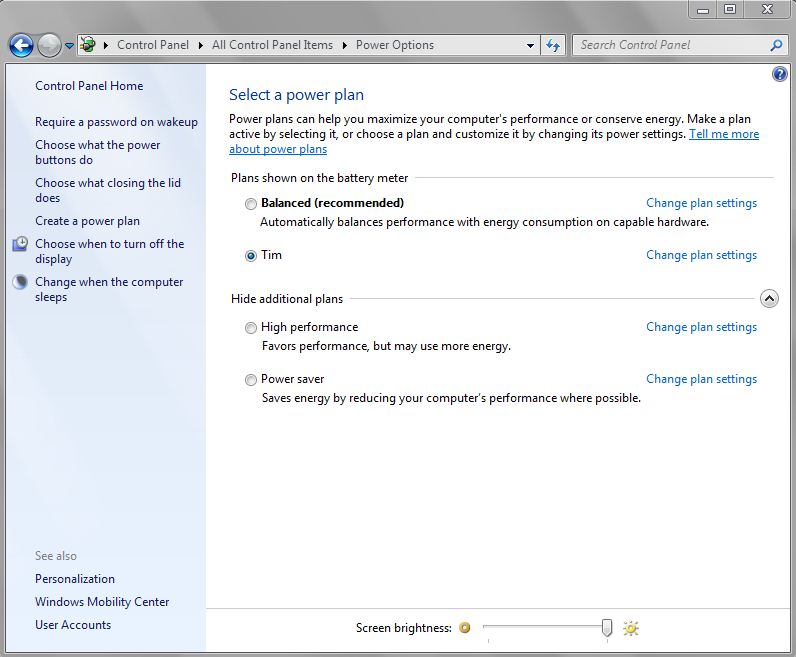This screenshot has height=657, width=796.
Task: Open help with the question mark icon
Action: pos(780,75)
